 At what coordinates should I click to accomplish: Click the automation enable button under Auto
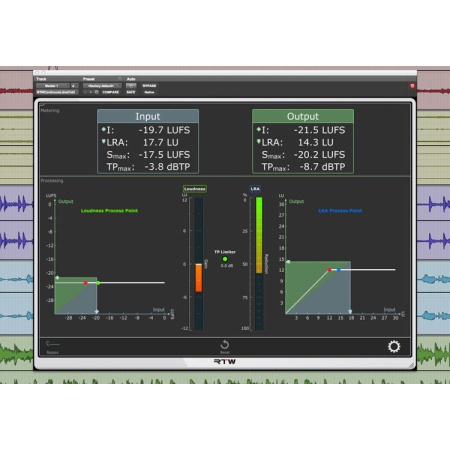(131, 86)
